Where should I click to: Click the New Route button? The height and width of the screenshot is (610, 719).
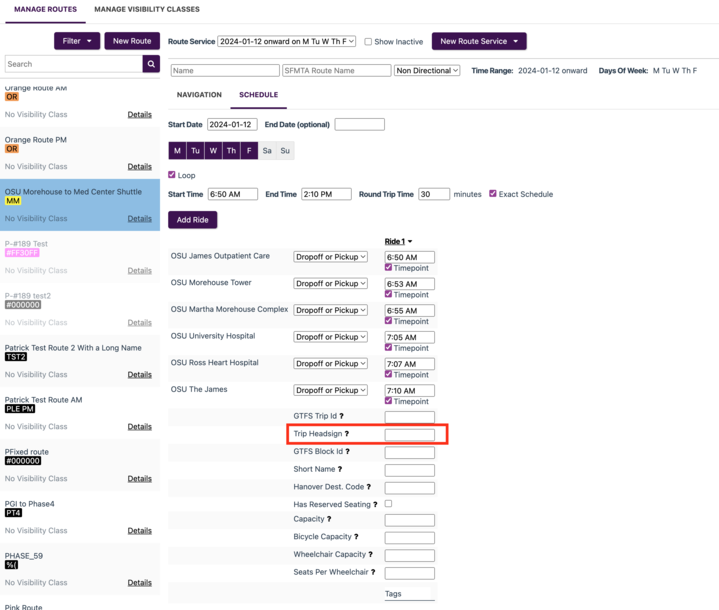click(x=132, y=41)
